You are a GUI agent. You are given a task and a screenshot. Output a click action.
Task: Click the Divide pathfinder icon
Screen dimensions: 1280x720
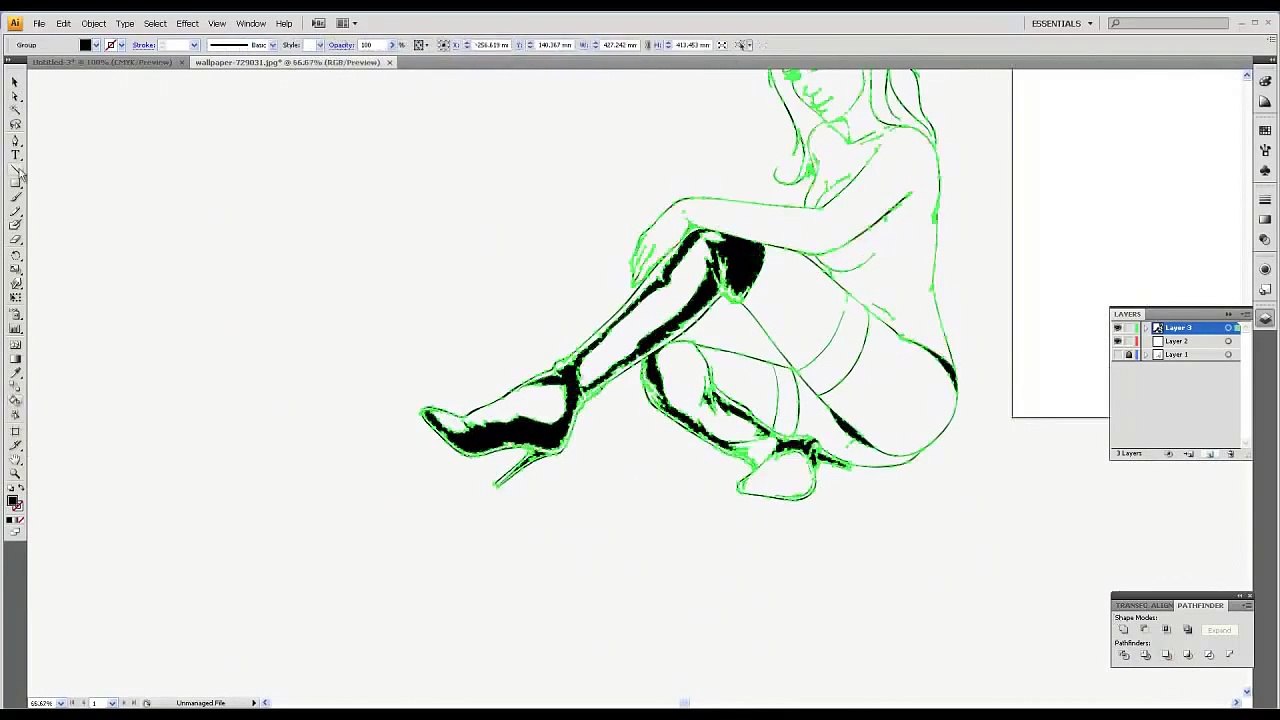[x=1124, y=655]
